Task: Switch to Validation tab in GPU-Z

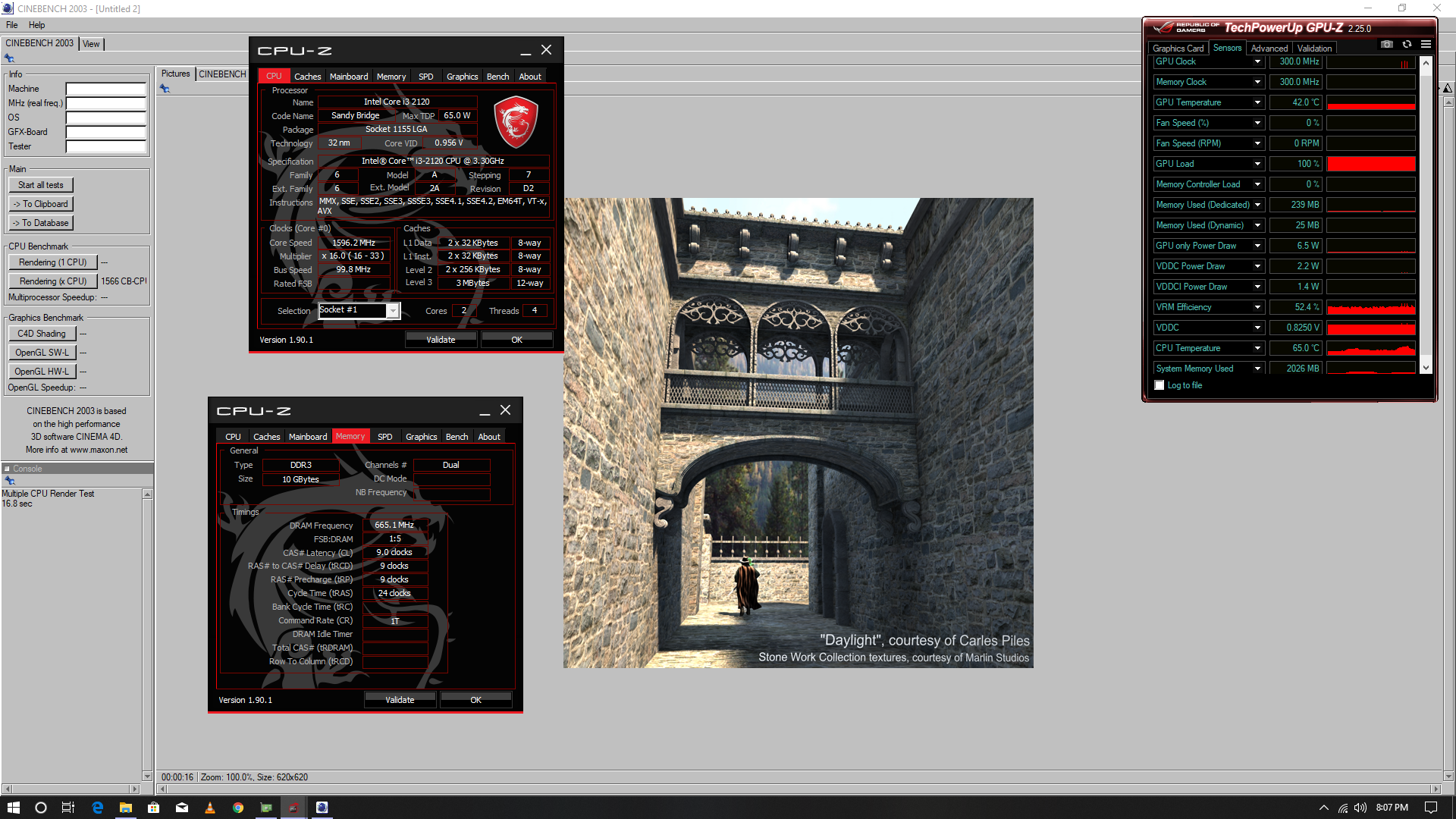Action: click(1314, 48)
